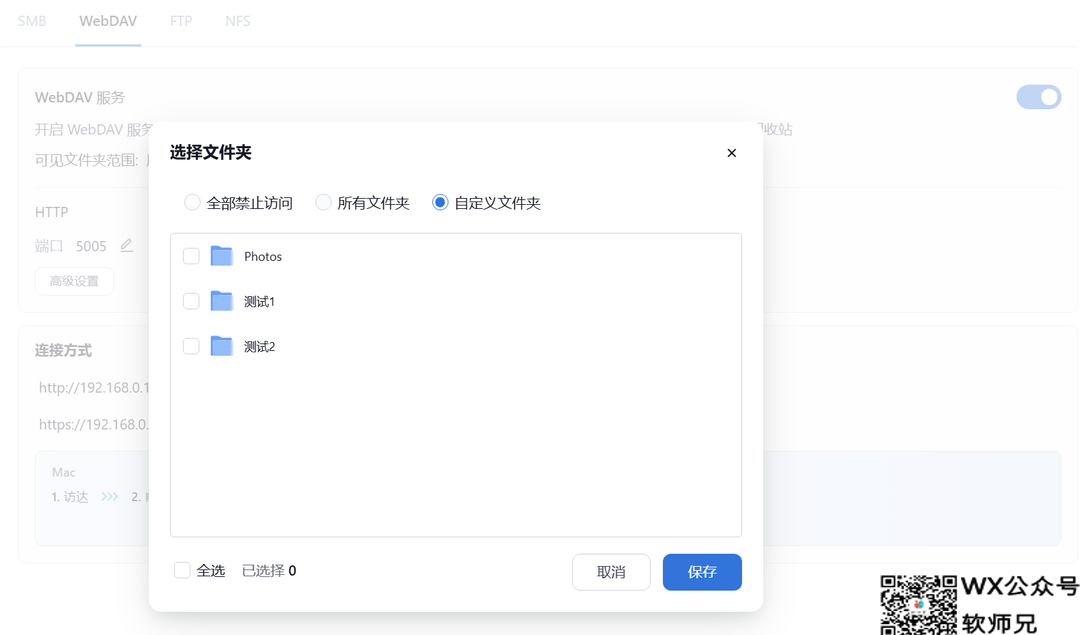Check the 测试1 folder checkbox
Screen dimensions: 1080x635
coord(191,301)
